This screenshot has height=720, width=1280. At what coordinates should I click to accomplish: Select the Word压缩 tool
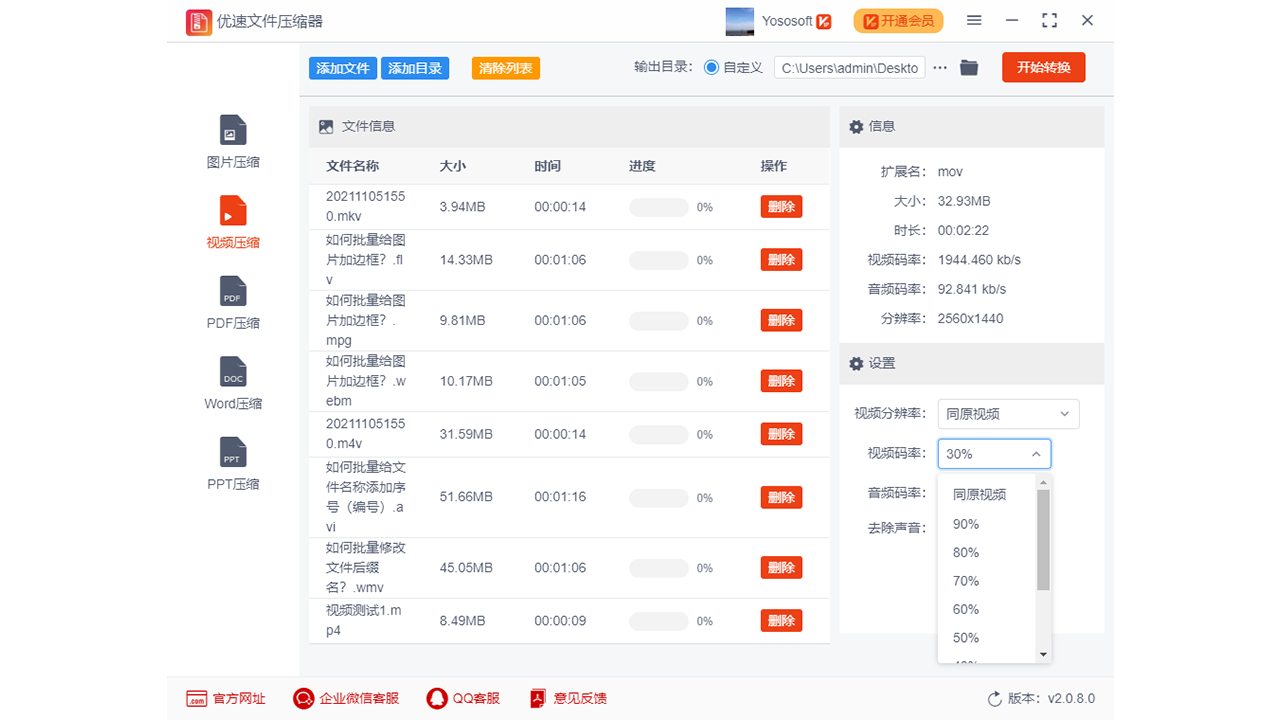point(232,383)
